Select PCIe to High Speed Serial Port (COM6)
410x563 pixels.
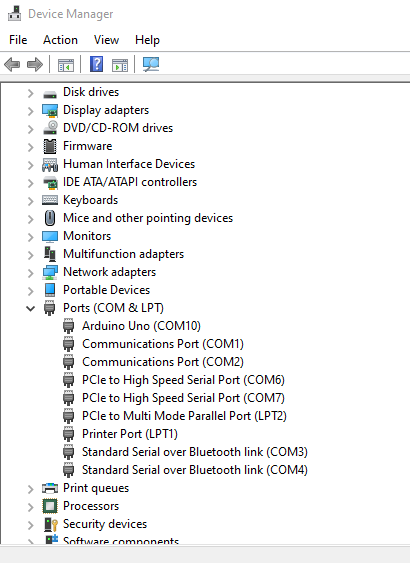pos(183,380)
